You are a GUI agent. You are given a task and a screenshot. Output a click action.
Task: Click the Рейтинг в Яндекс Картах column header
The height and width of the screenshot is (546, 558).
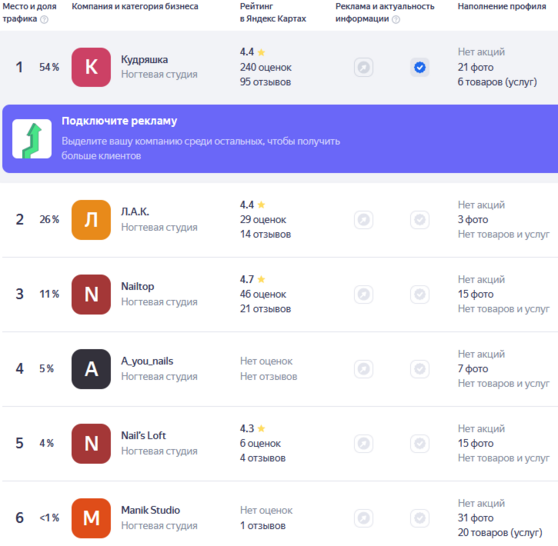(x=273, y=12)
